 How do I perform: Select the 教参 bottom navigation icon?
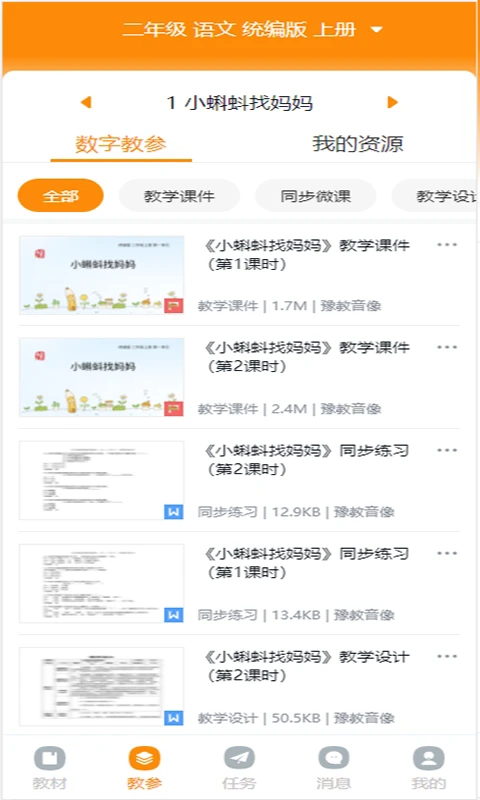pyautogui.click(x=144, y=758)
